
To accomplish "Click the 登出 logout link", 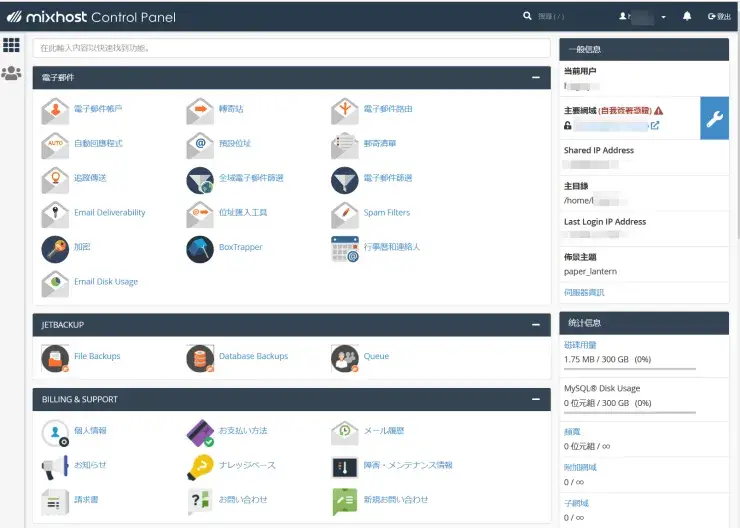I will (x=719, y=17).
